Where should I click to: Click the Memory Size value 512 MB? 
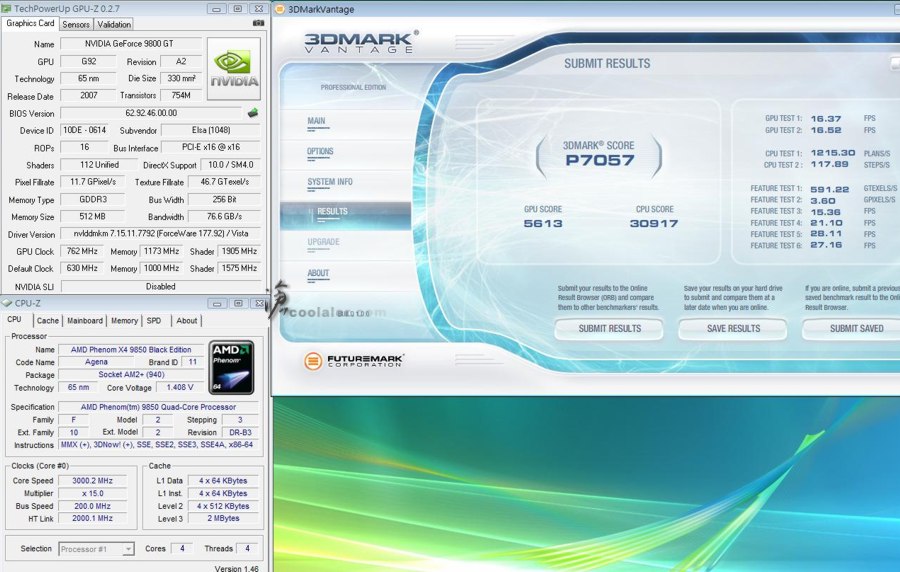[x=92, y=216]
